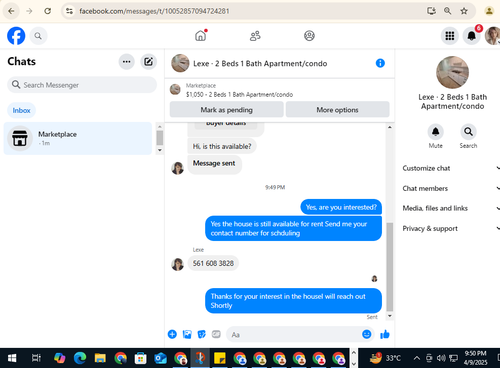The height and width of the screenshot is (368, 500).
Task: Click chat list scrollbar down arrow
Action: (160, 150)
